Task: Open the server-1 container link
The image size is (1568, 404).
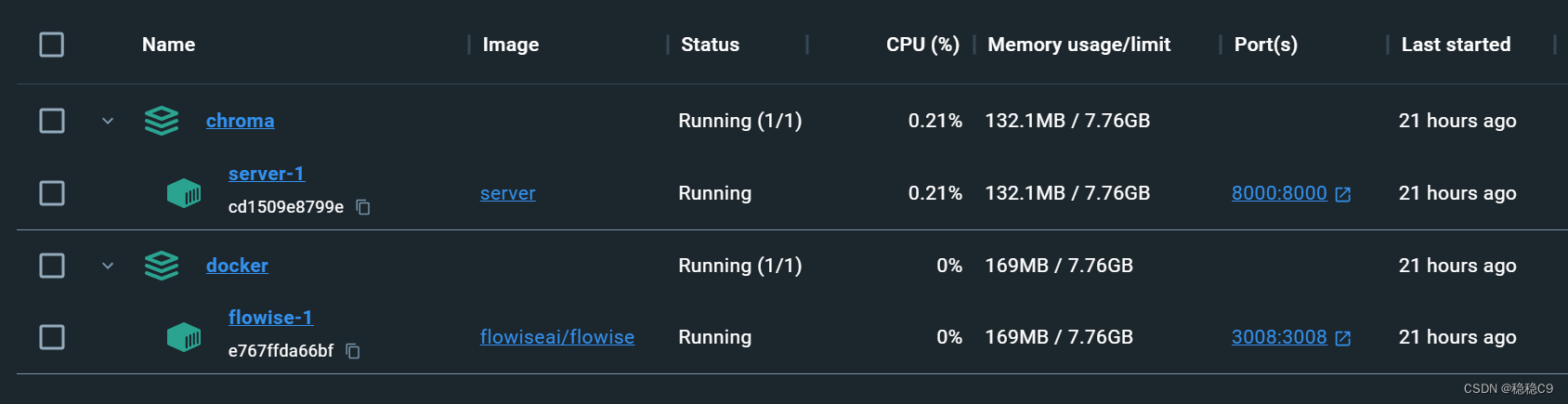Action: pos(267,174)
